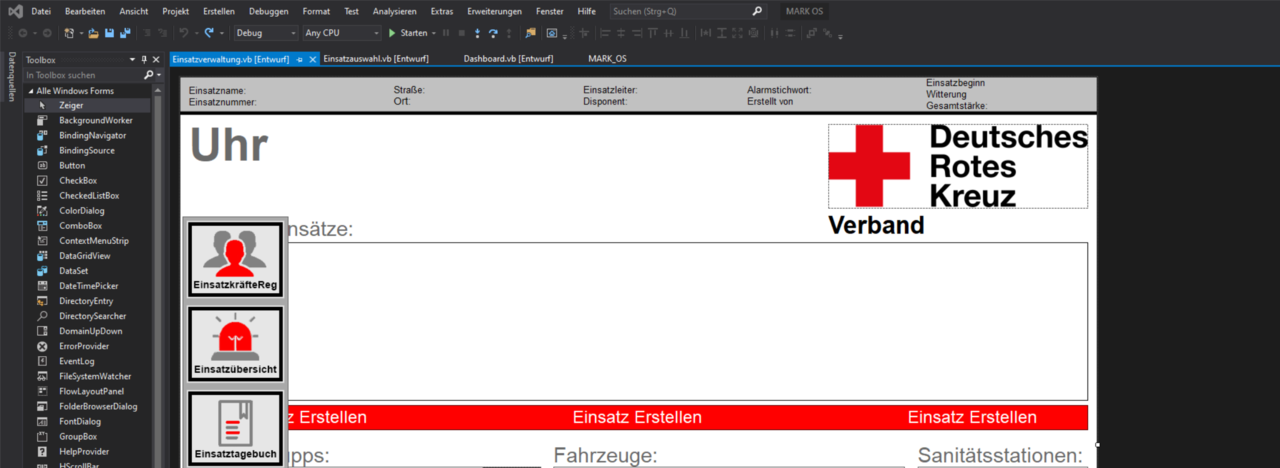
Task: Switch to Dashboard.vb [Entwurf] tab
Action: 508,60
